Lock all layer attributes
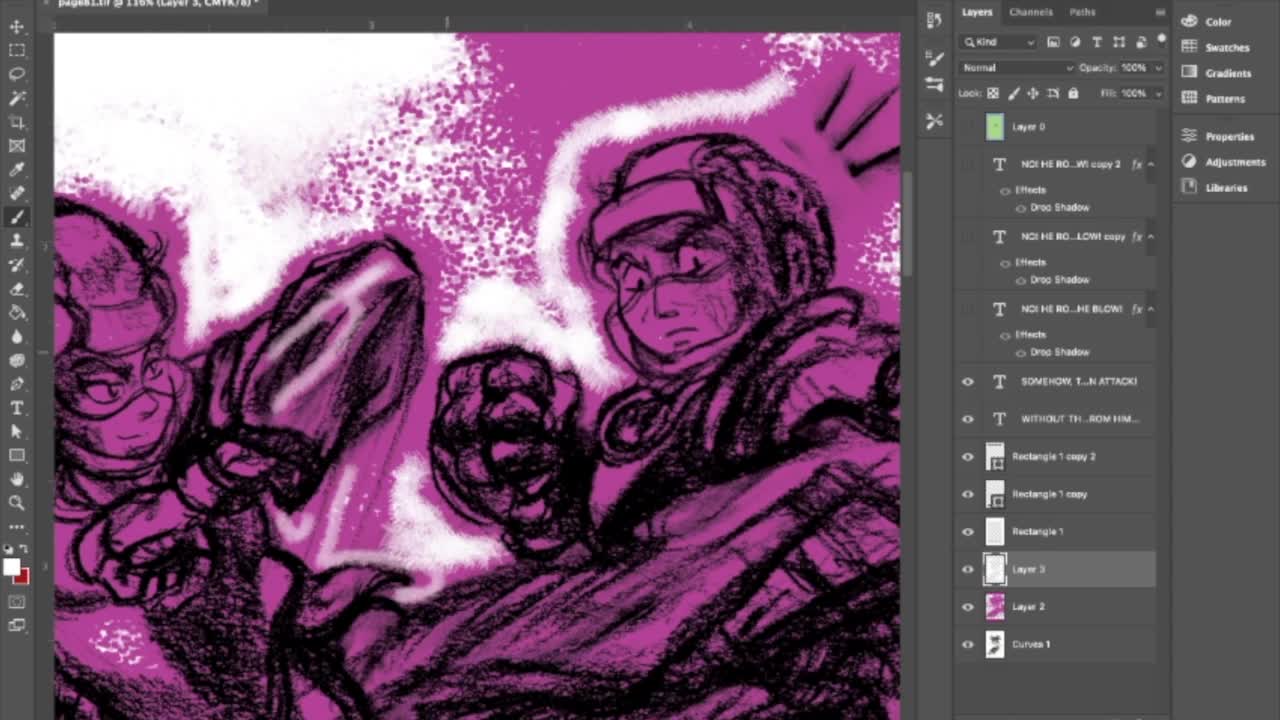 (1073, 93)
